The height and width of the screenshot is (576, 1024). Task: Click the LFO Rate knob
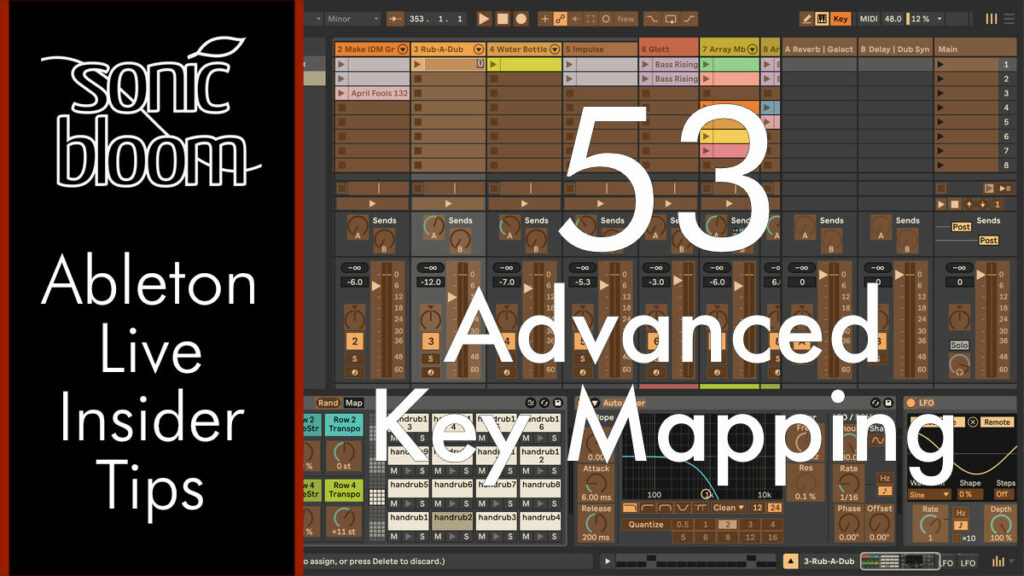point(931,523)
